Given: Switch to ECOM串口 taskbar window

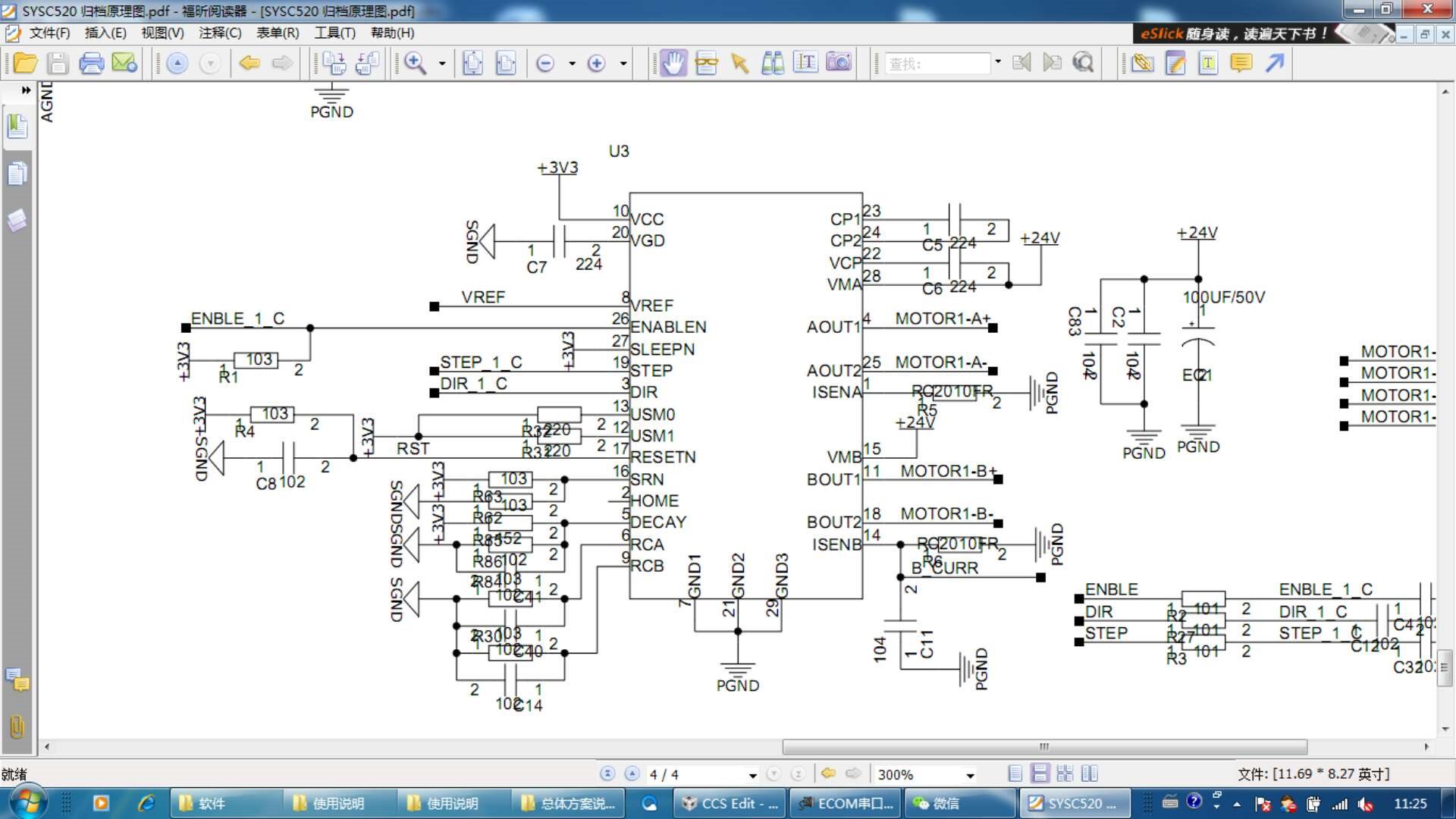Looking at the screenshot, I should click(x=845, y=804).
